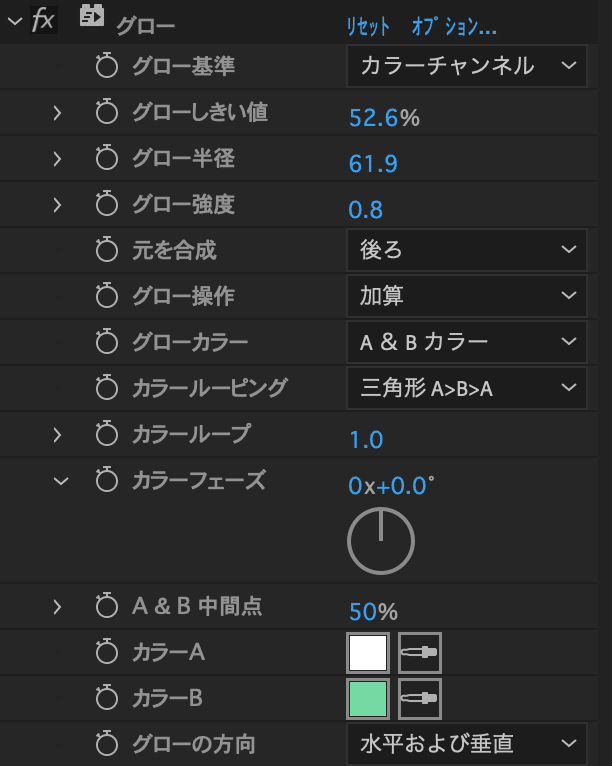Open the オプション... link for グロー

[x=454, y=26]
